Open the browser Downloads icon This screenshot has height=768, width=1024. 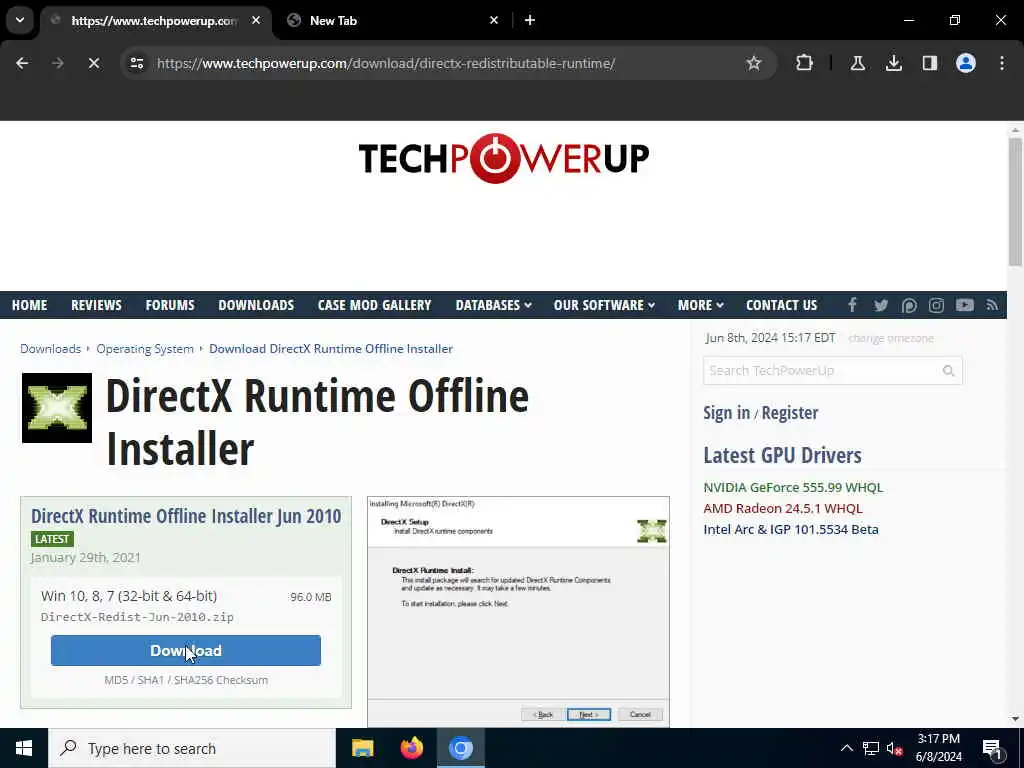tap(893, 63)
